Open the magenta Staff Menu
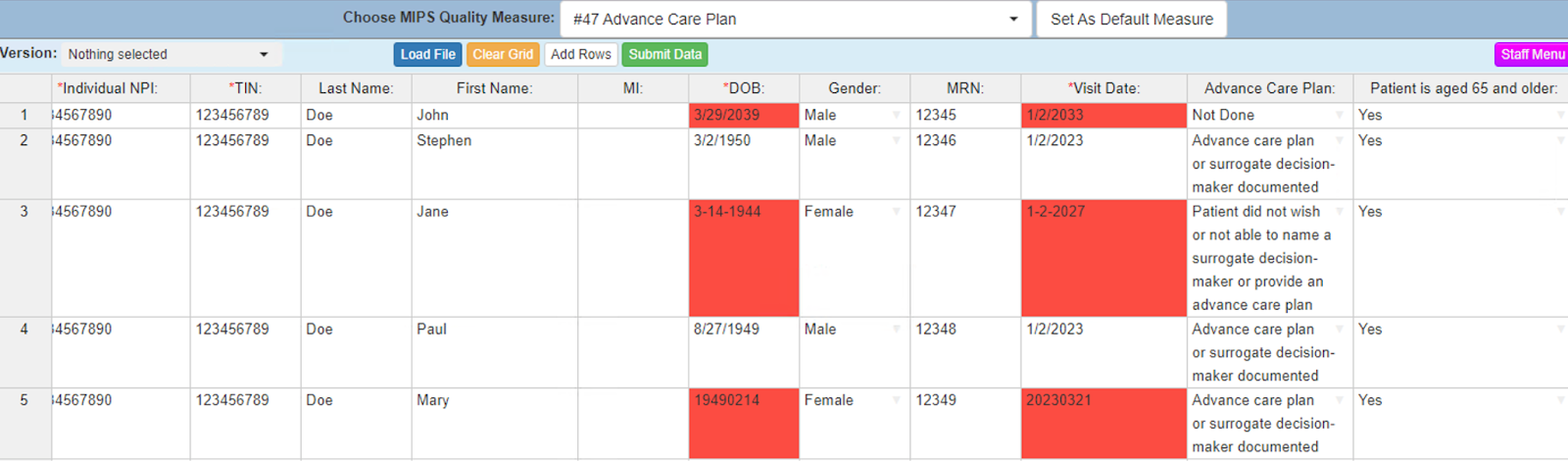Screen dimensions: 1568x461 coord(1532,54)
